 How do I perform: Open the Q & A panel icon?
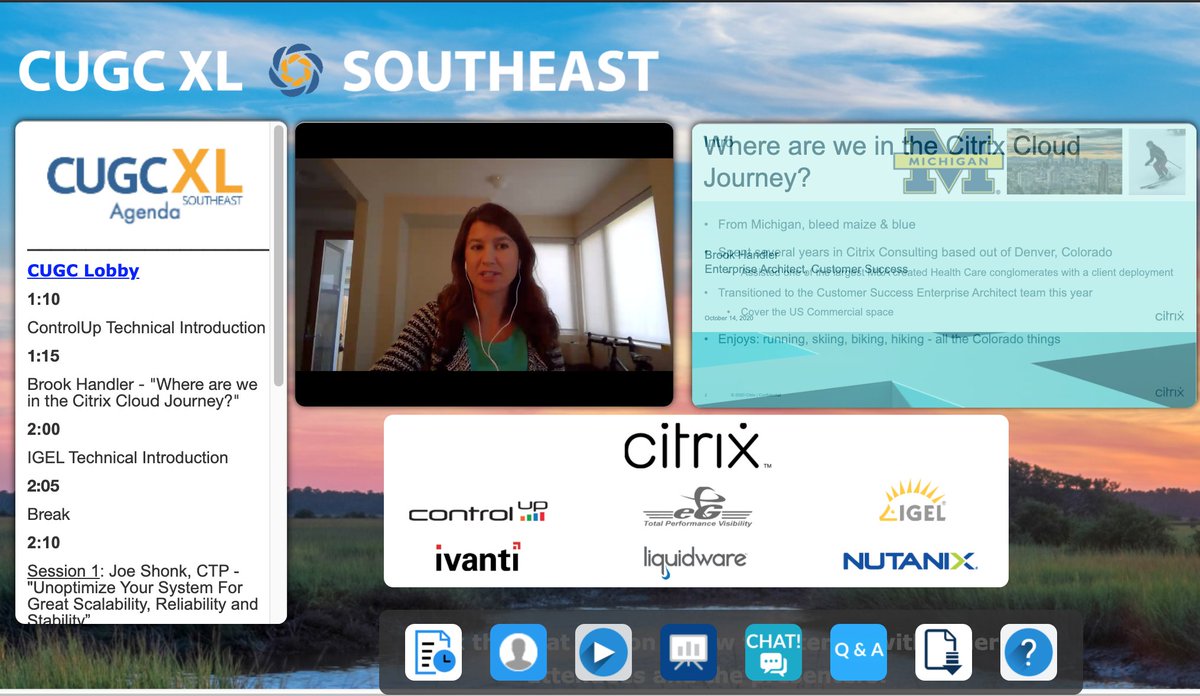coord(859,652)
